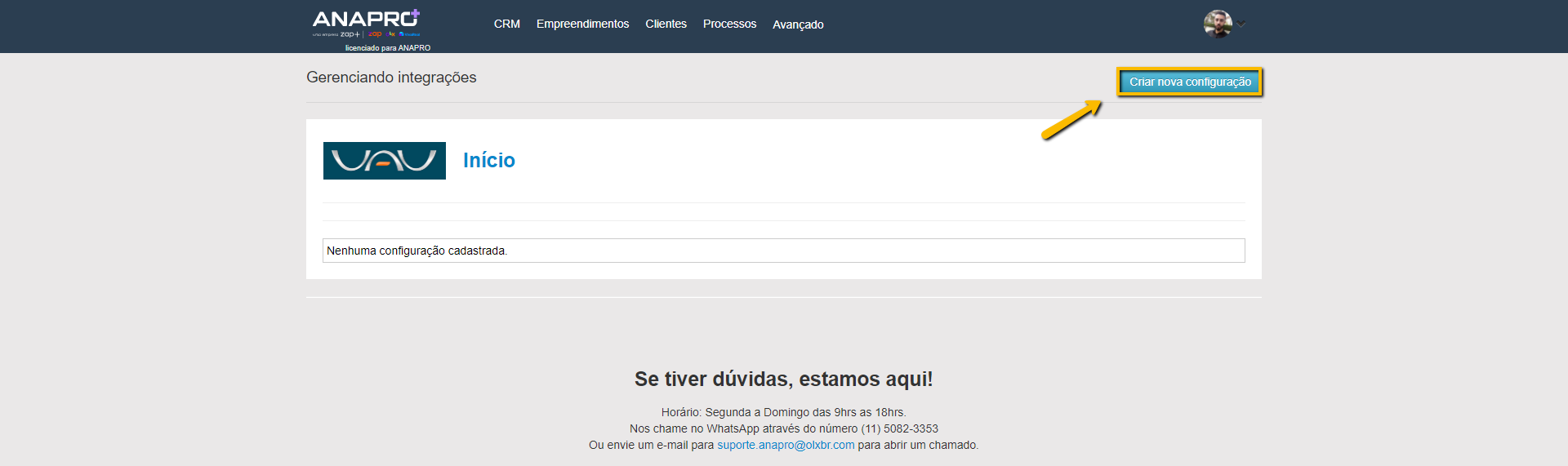
Task: Click the UAU integration logo
Action: click(x=384, y=161)
